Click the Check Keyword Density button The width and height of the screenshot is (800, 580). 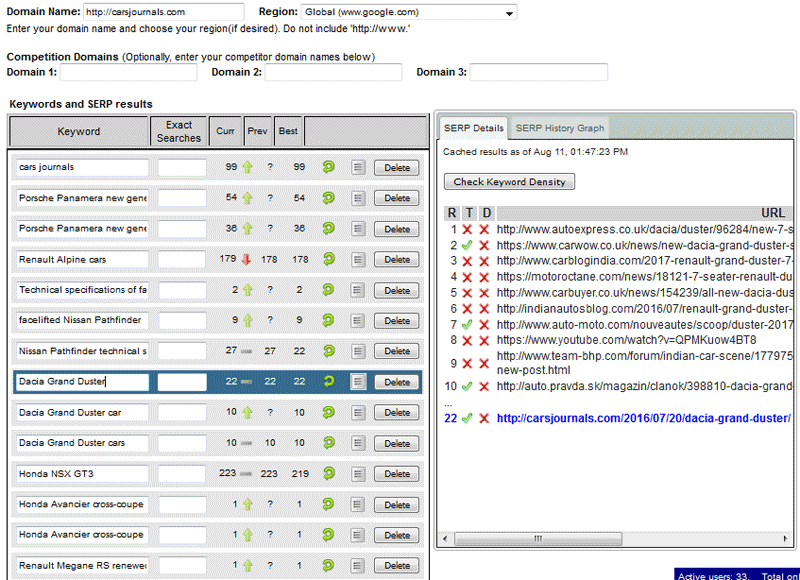pyautogui.click(x=509, y=182)
